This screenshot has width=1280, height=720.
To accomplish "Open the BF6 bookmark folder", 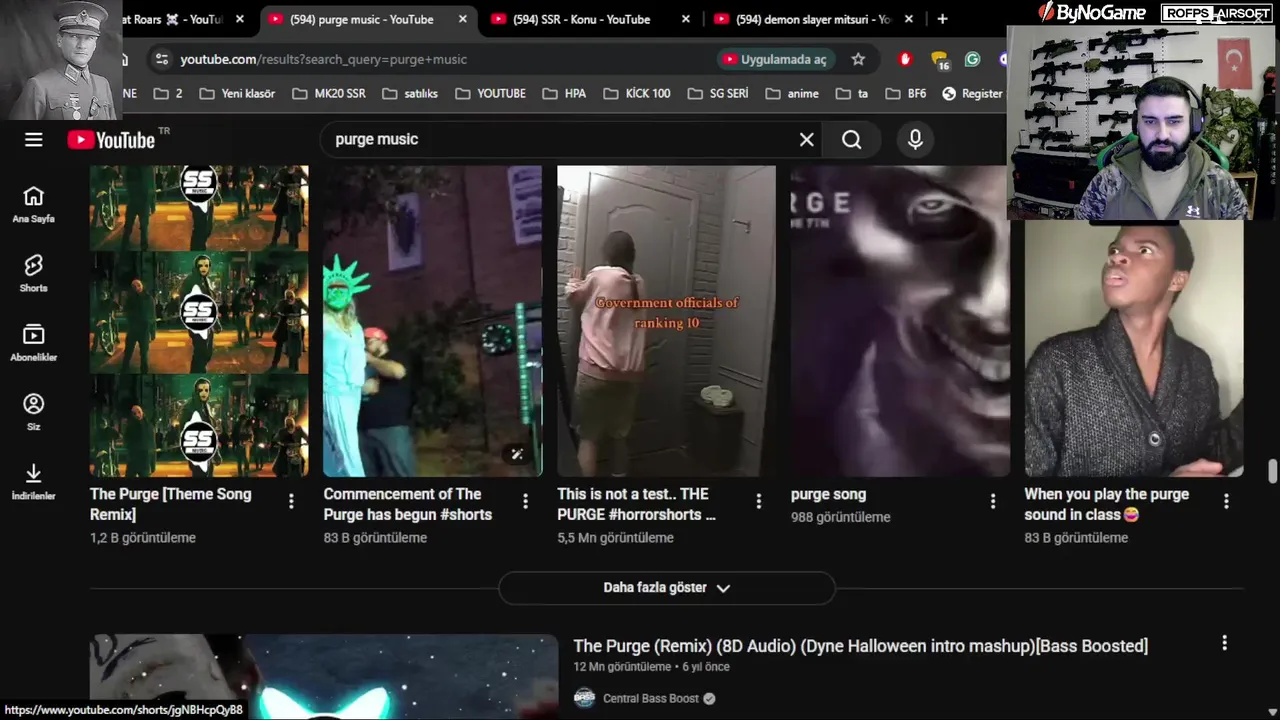I will click(x=906, y=93).
